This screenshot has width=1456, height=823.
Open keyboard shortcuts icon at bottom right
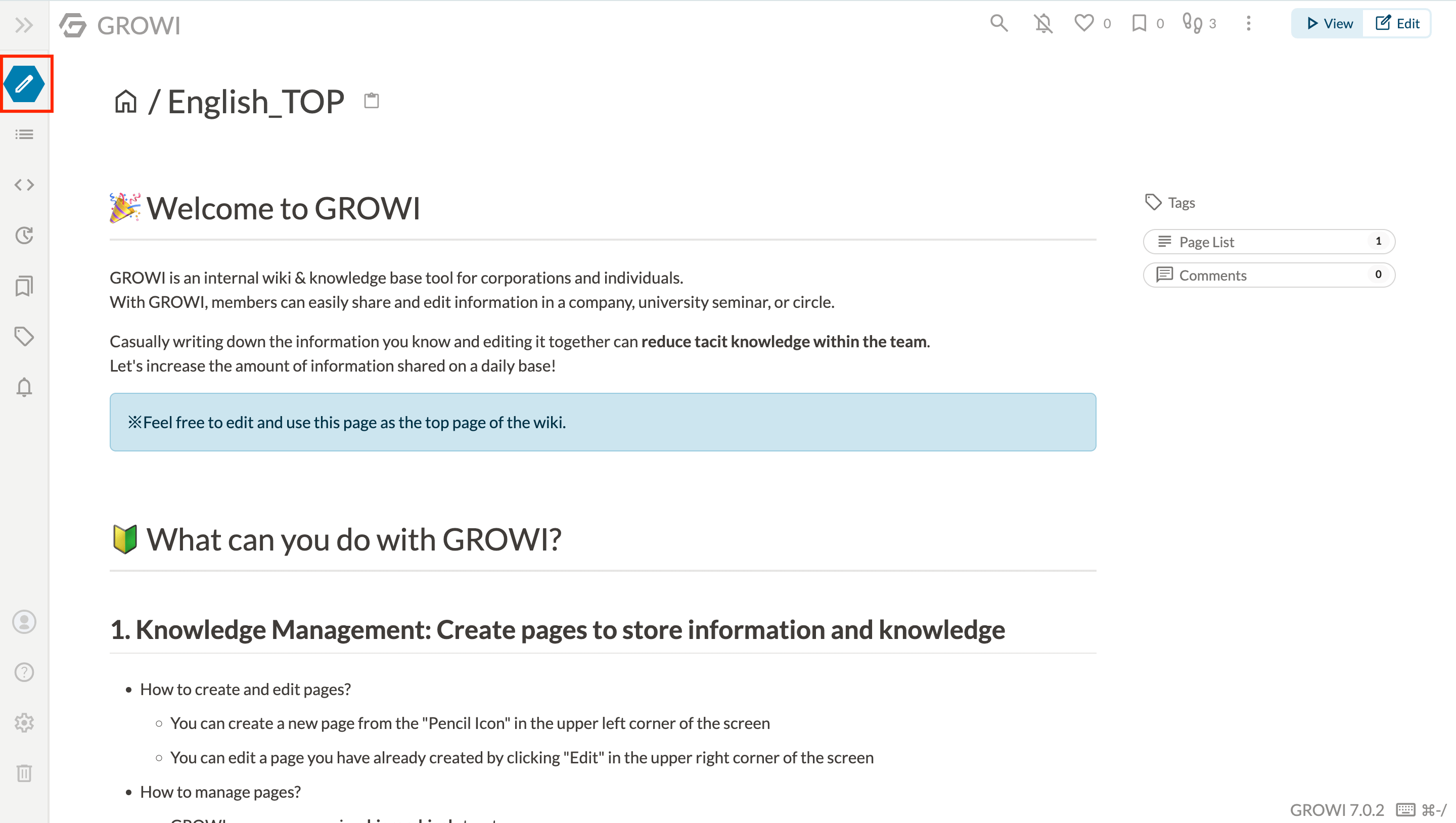pos(1405,809)
